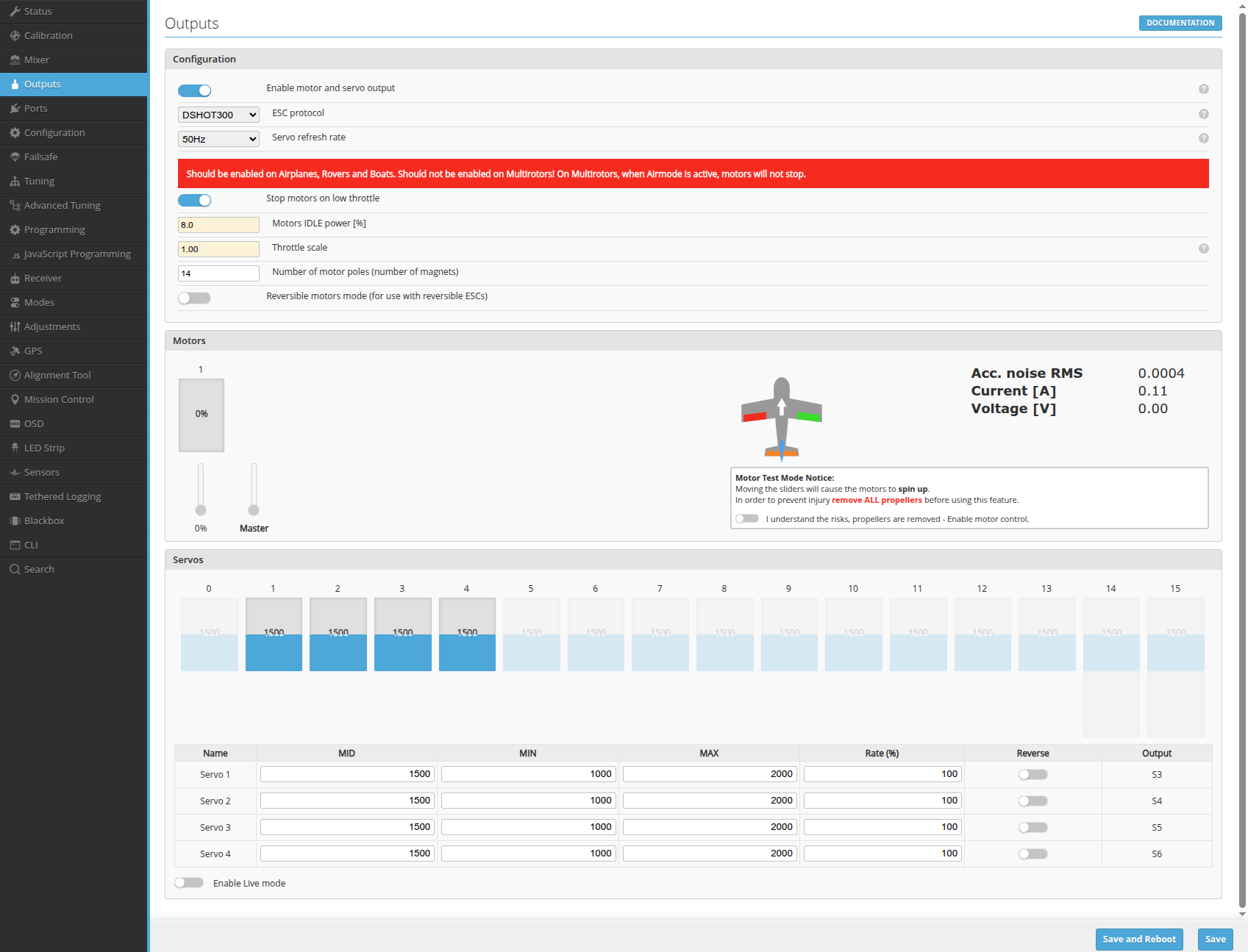Click Save and Reboot button
The width and height of the screenshot is (1248, 952).
point(1139,939)
